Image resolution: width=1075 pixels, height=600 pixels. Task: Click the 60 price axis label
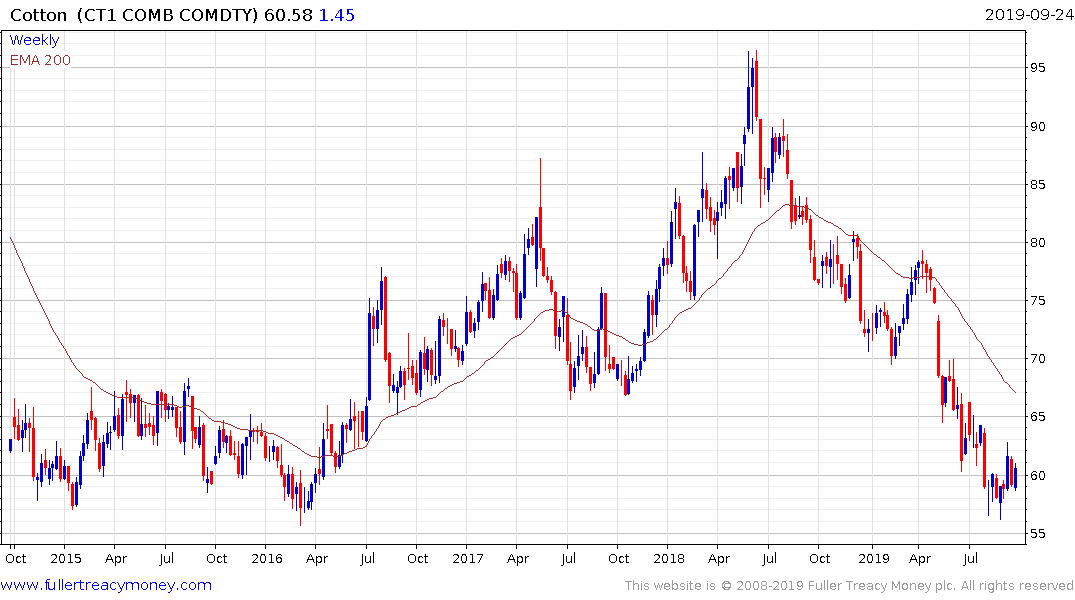click(1037, 476)
